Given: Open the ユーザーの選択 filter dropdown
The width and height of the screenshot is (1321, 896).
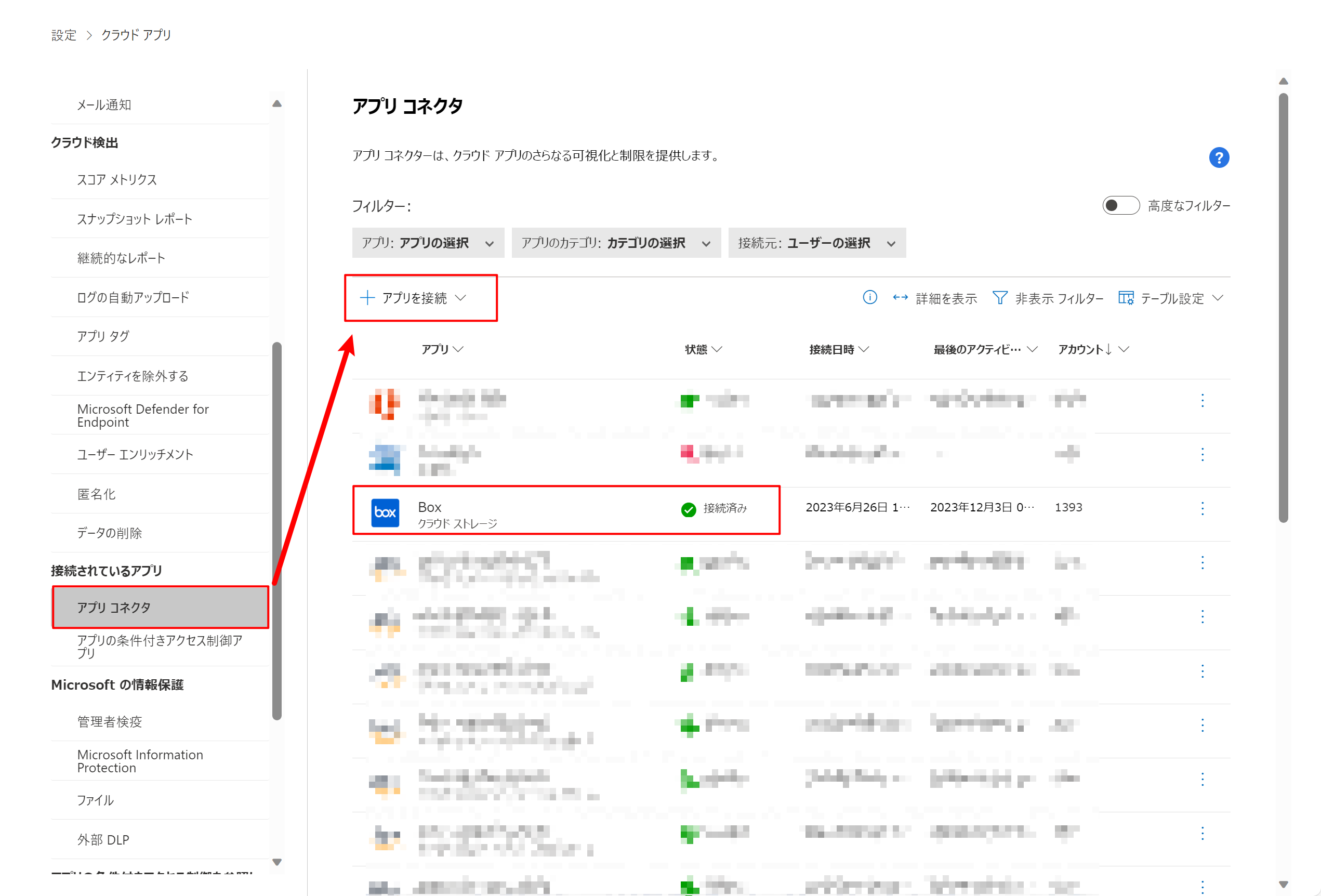Looking at the screenshot, I should [x=816, y=243].
